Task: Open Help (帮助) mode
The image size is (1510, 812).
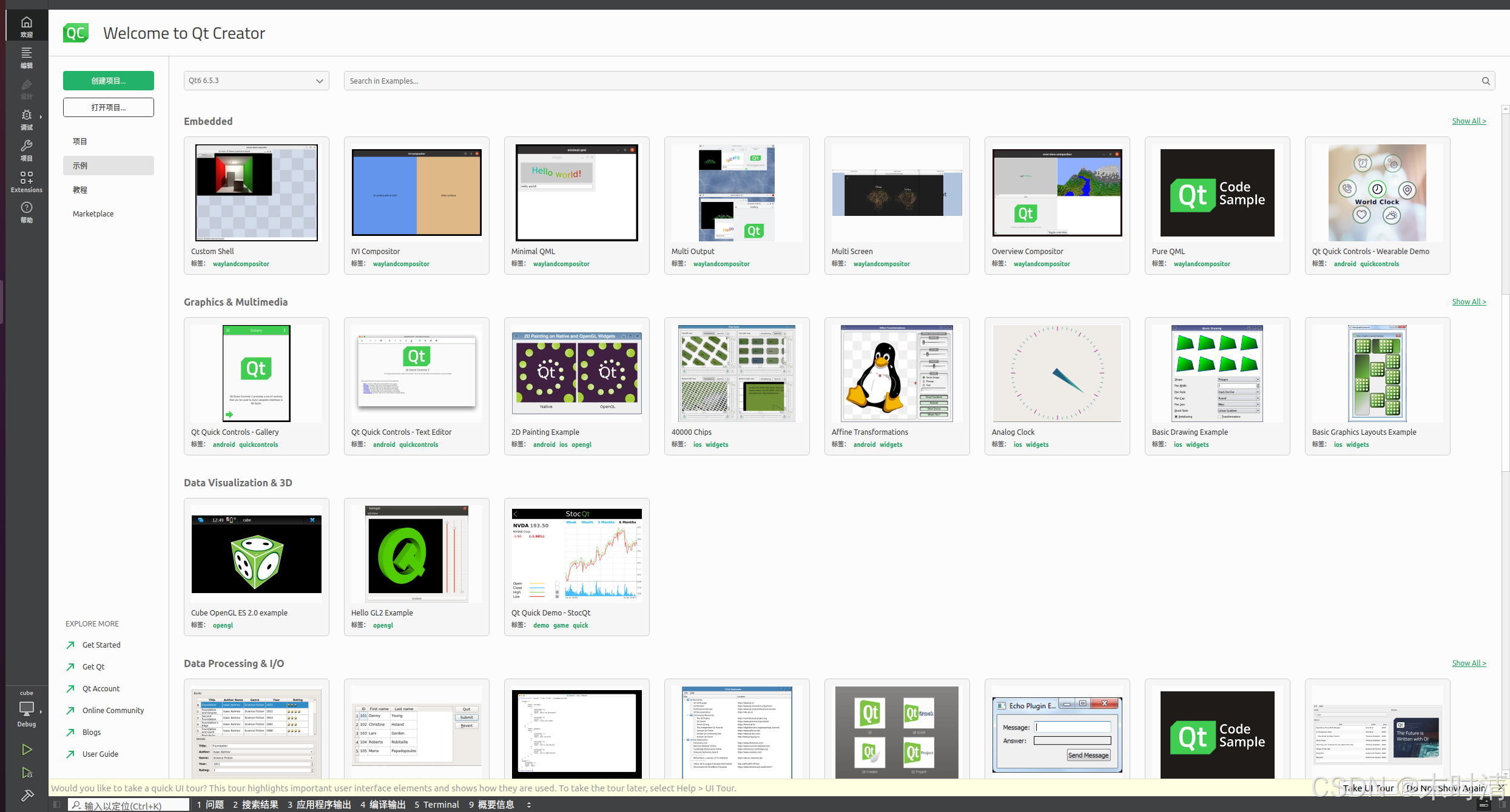Action: click(x=27, y=212)
